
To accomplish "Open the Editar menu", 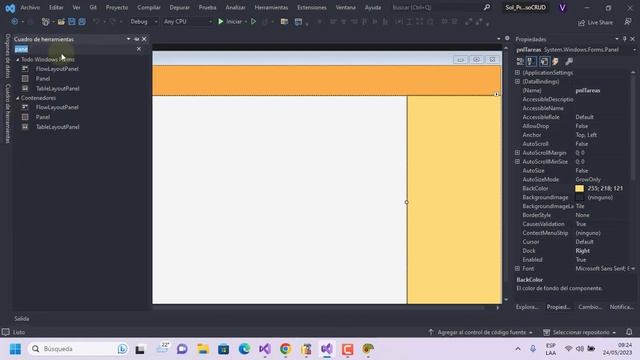I will tap(56, 7).
